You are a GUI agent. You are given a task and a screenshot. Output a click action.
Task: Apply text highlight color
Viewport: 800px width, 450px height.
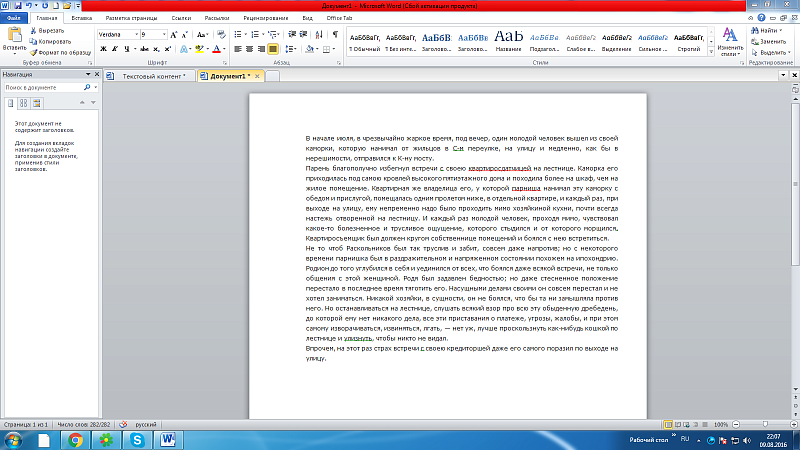[199, 49]
